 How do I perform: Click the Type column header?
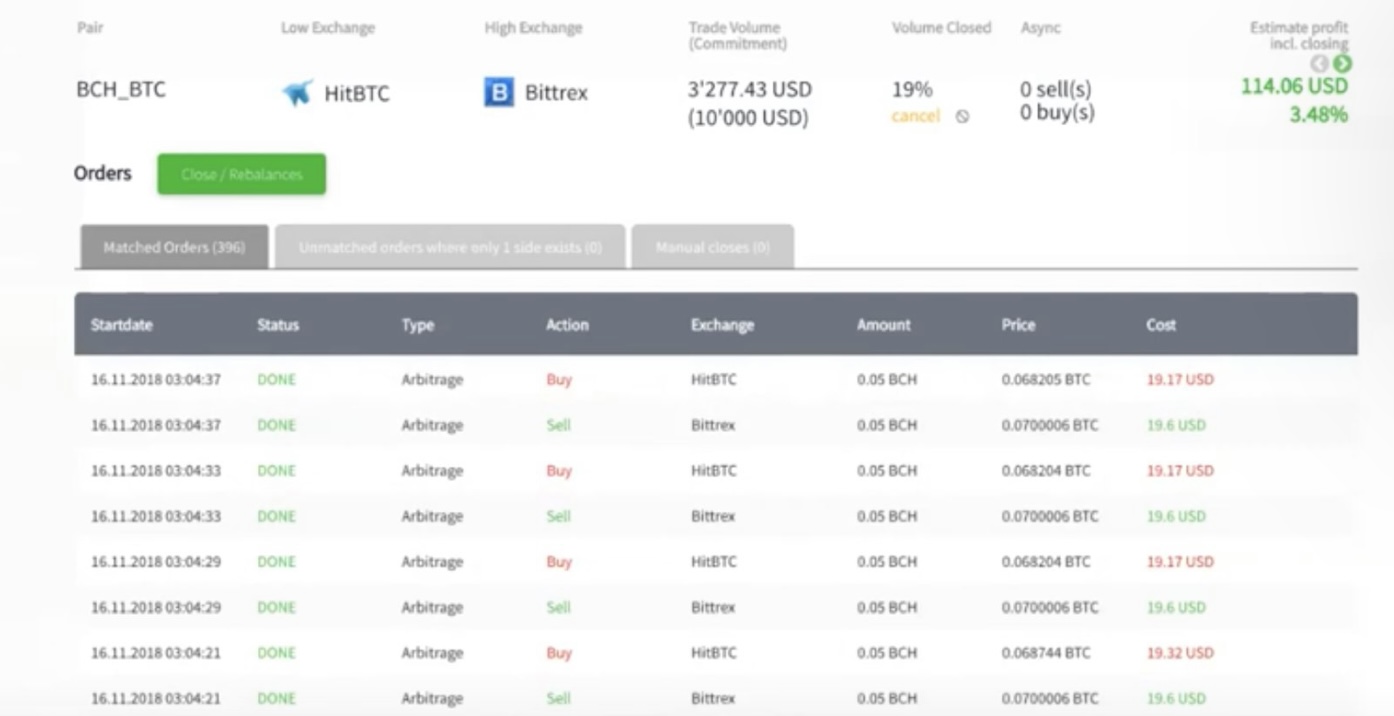coord(417,325)
